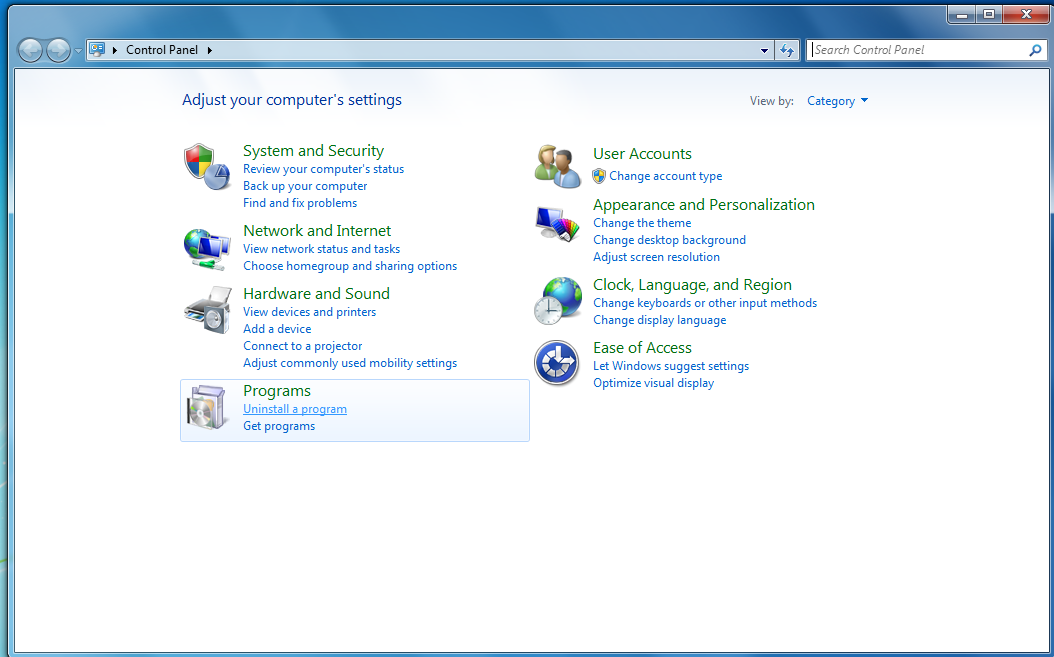
Task: Open the recent pages dropdown arrow
Action: [x=78, y=50]
